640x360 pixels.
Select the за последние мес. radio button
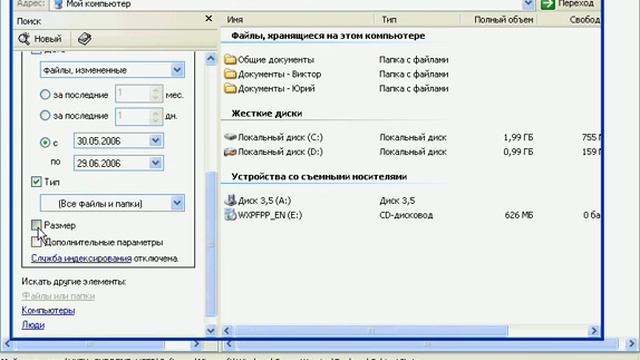point(45,95)
